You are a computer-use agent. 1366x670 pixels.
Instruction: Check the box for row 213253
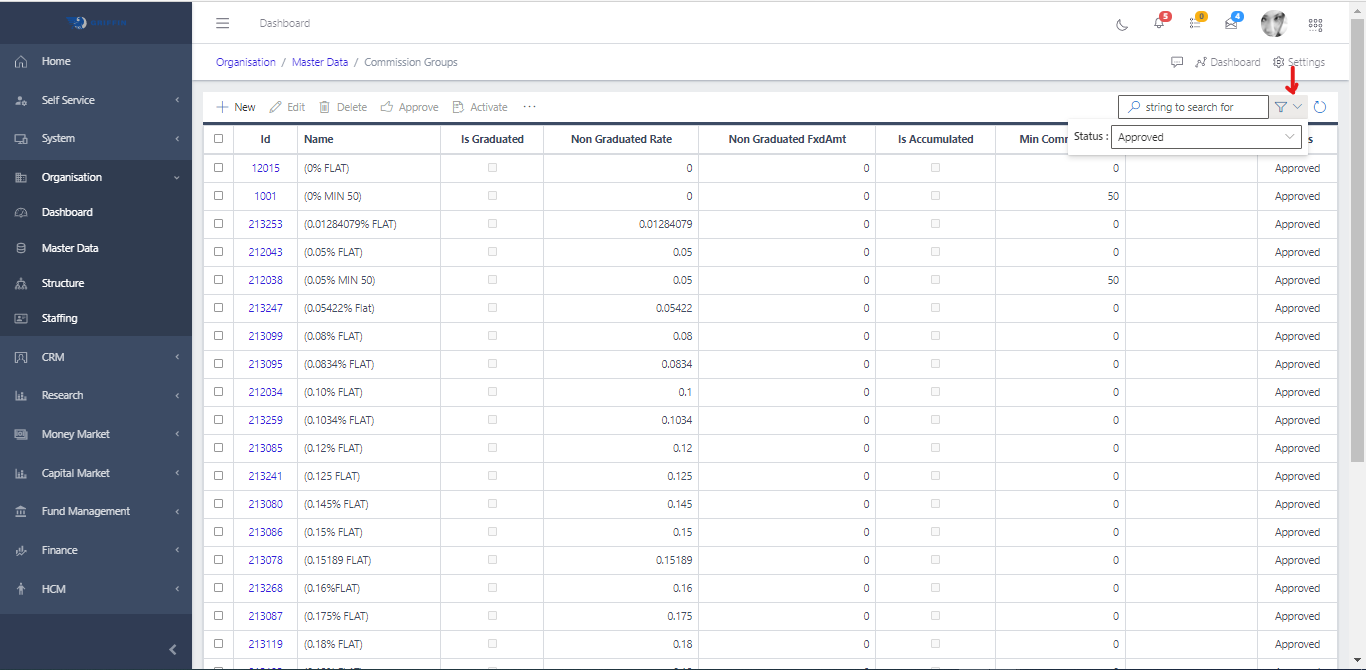tap(218, 224)
